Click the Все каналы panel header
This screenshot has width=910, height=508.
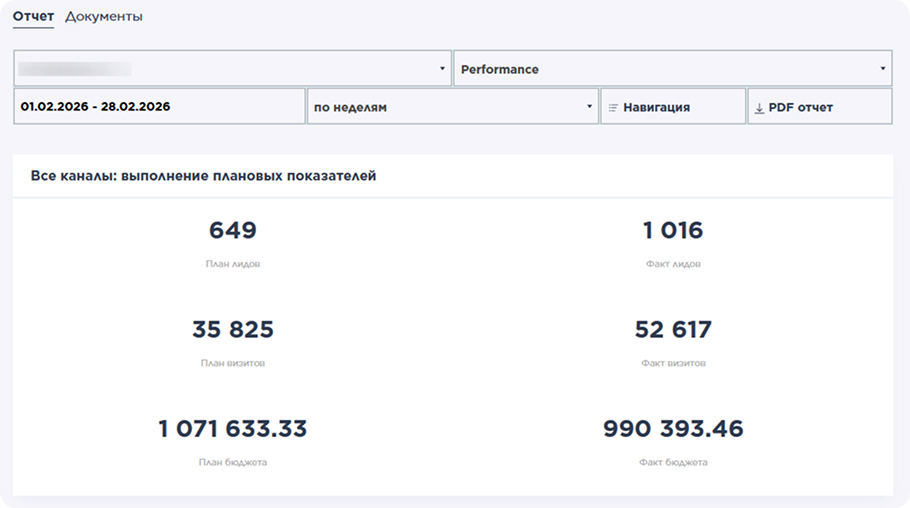coord(204,176)
